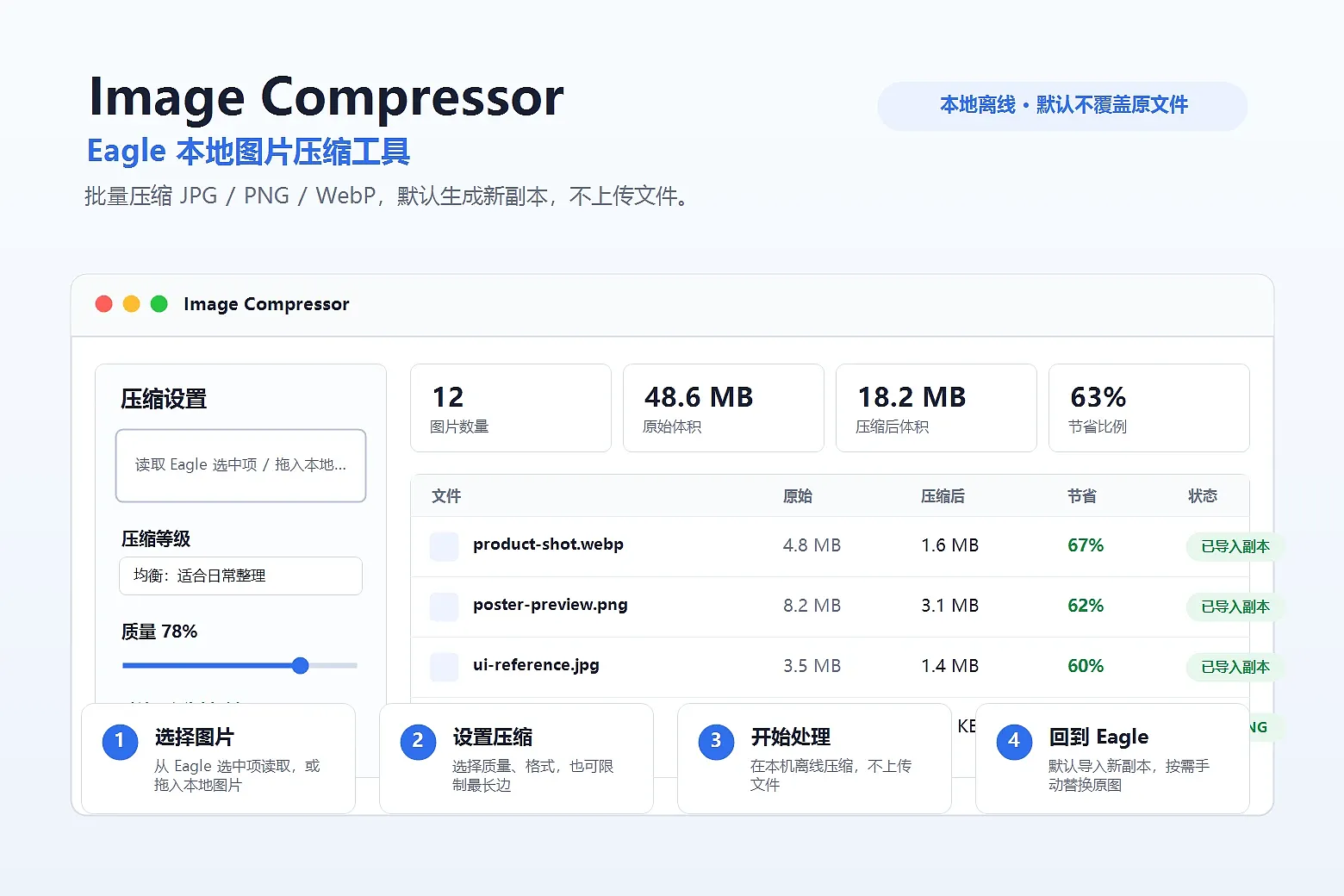Click the 3.5 MB original size cell

click(812, 666)
